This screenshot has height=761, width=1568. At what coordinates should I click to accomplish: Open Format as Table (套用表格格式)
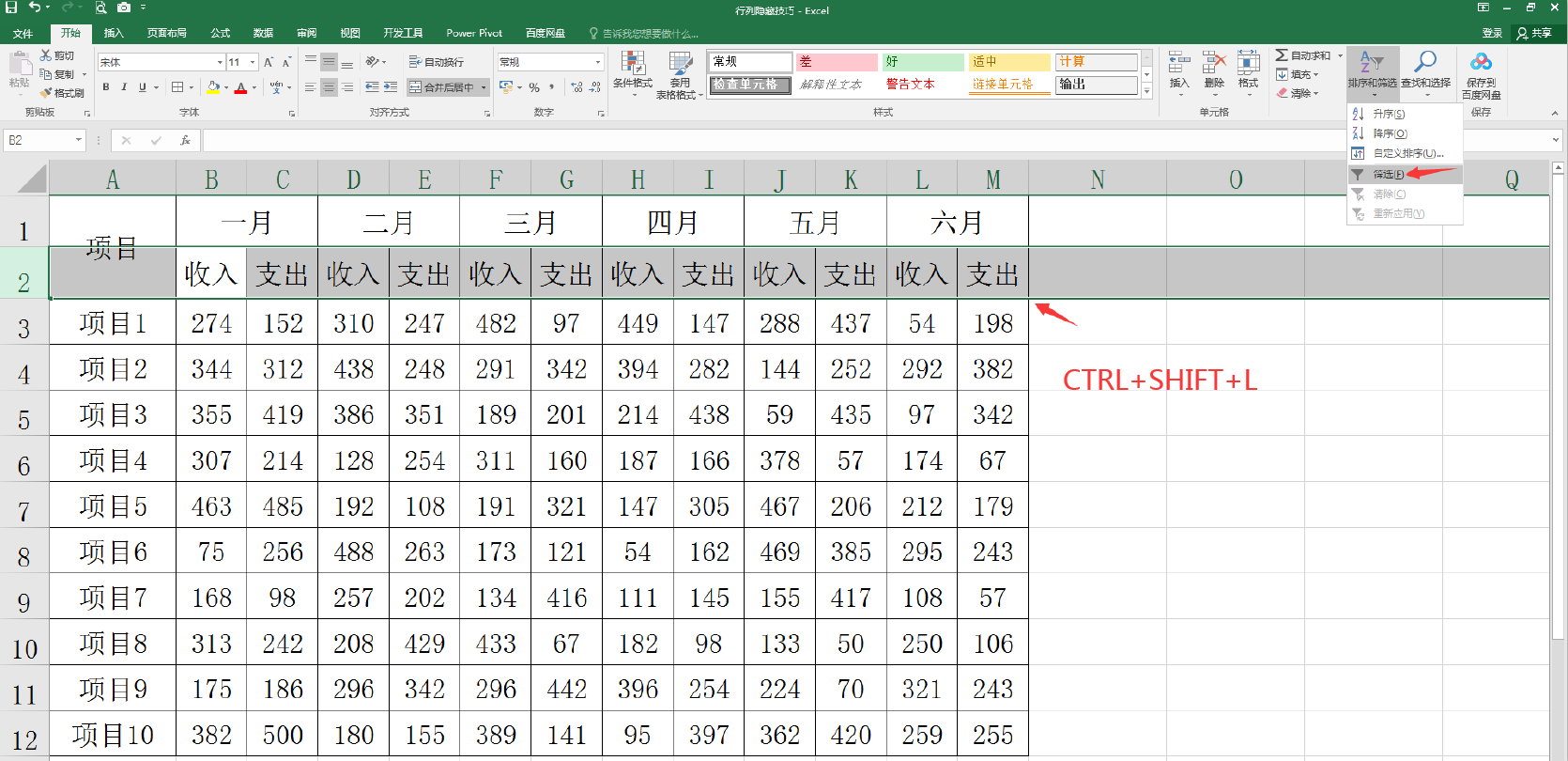click(680, 74)
